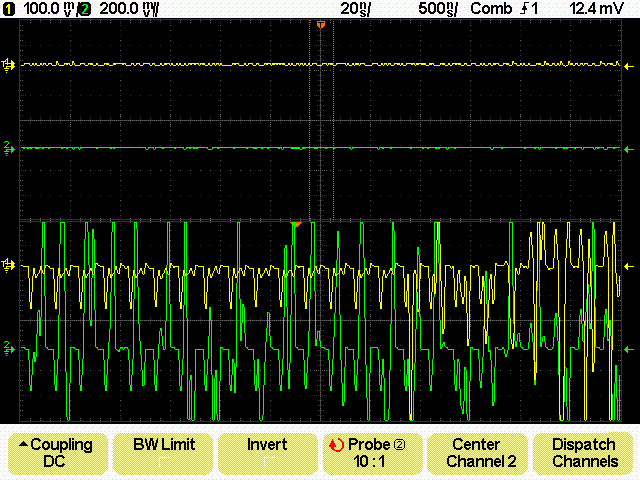This screenshot has height=480, width=640.
Task: Open the Coupling DC softkey menu
Action: tap(58, 453)
